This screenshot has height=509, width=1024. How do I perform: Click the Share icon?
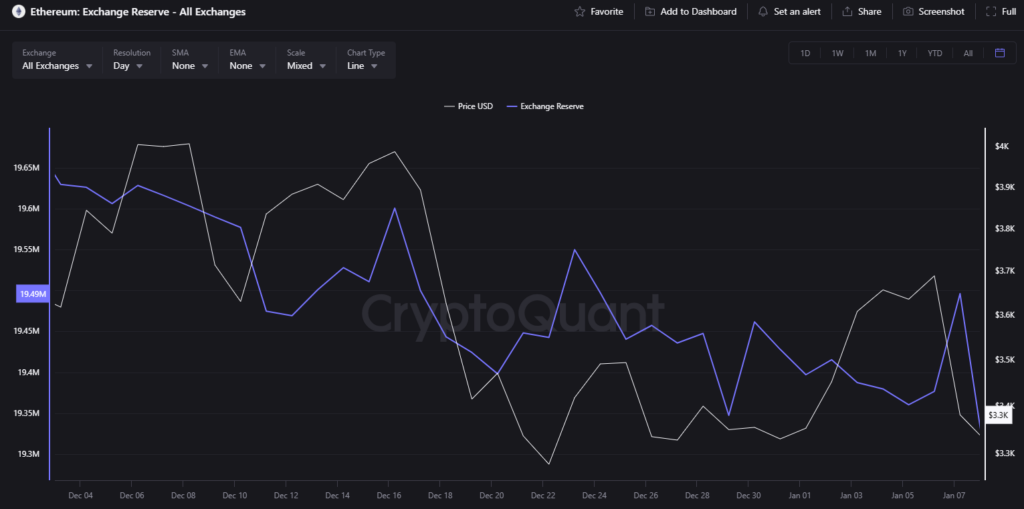click(x=848, y=12)
